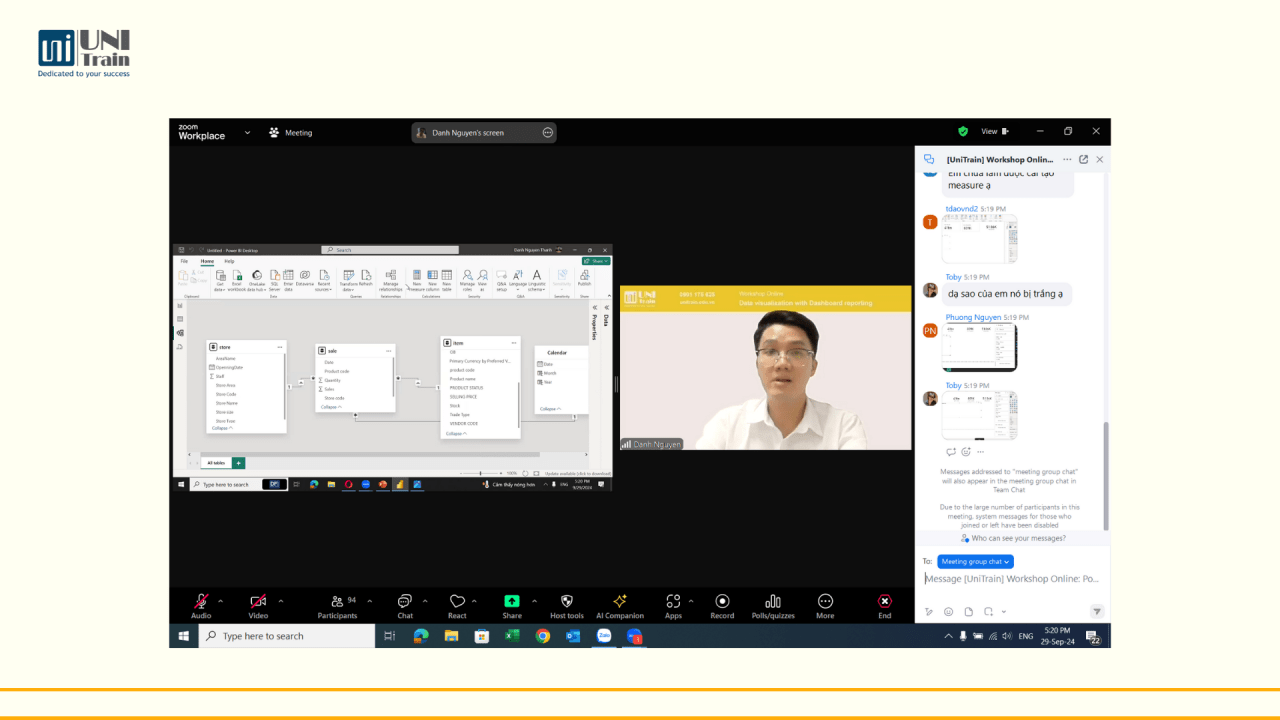This screenshot has width=1280, height=720.
Task: Adjust the Power BI zoom slider
Action: [482, 473]
